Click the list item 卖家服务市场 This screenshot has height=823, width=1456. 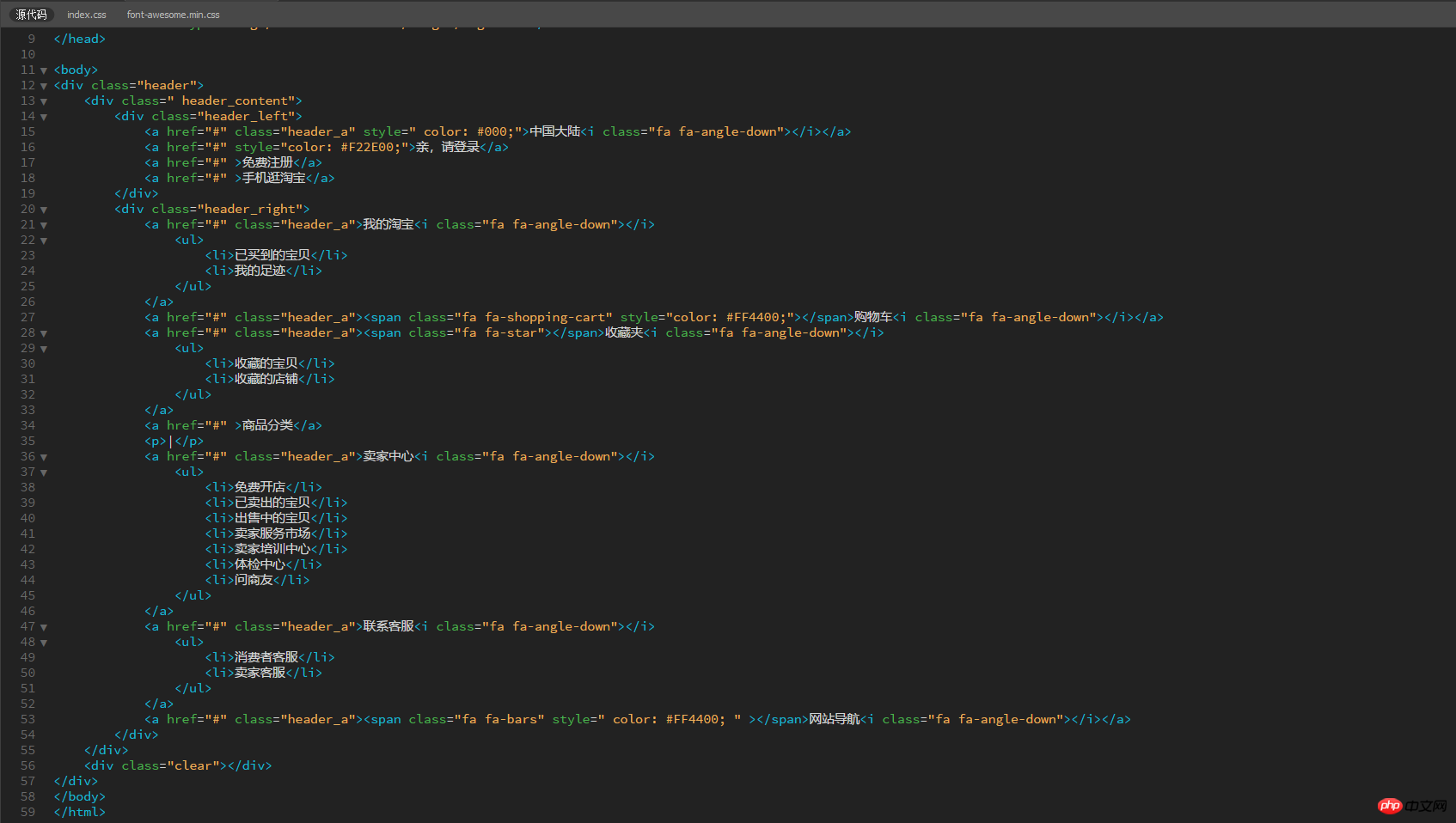pyautogui.click(x=272, y=533)
